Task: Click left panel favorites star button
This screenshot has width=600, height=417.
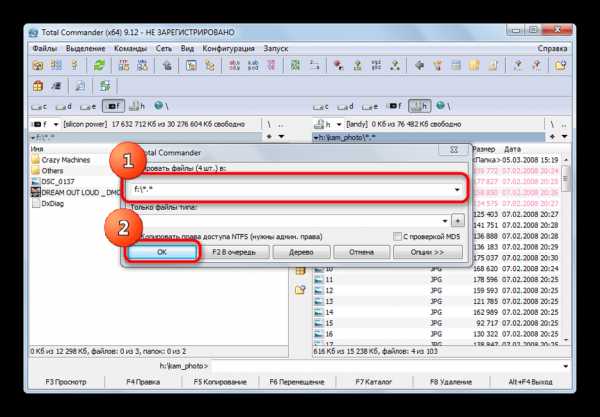Action: point(269,137)
